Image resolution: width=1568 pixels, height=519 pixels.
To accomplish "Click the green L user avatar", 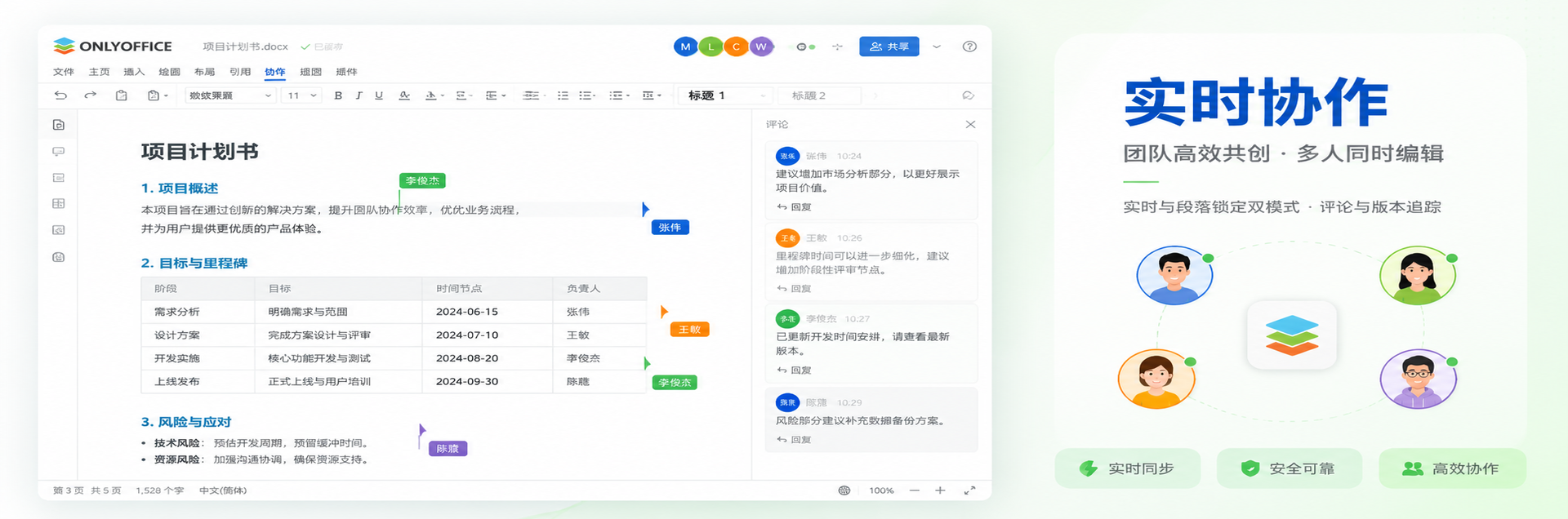I will point(710,47).
